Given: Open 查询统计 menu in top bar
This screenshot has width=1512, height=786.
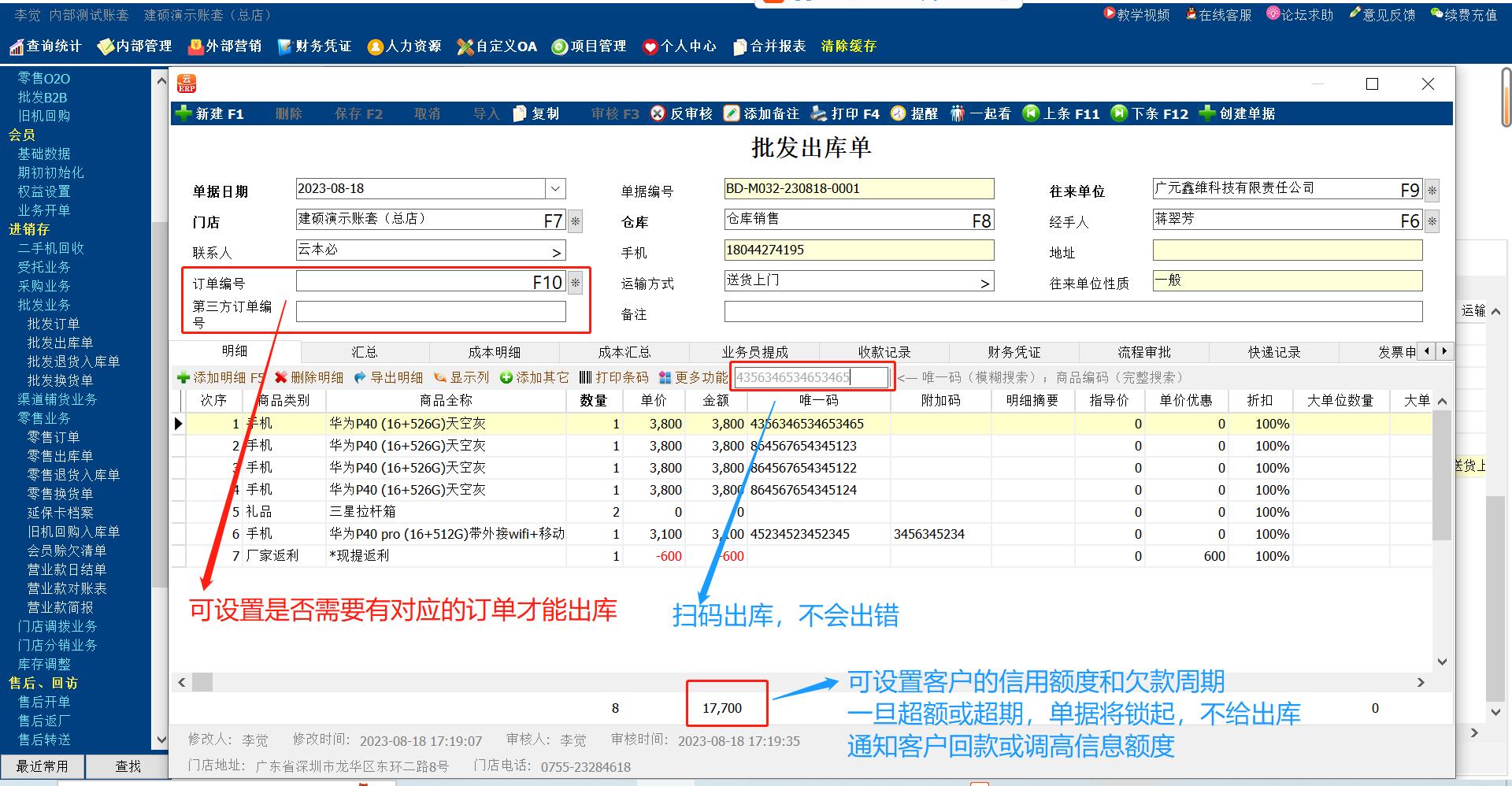Looking at the screenshot, I should click(46, 46).
